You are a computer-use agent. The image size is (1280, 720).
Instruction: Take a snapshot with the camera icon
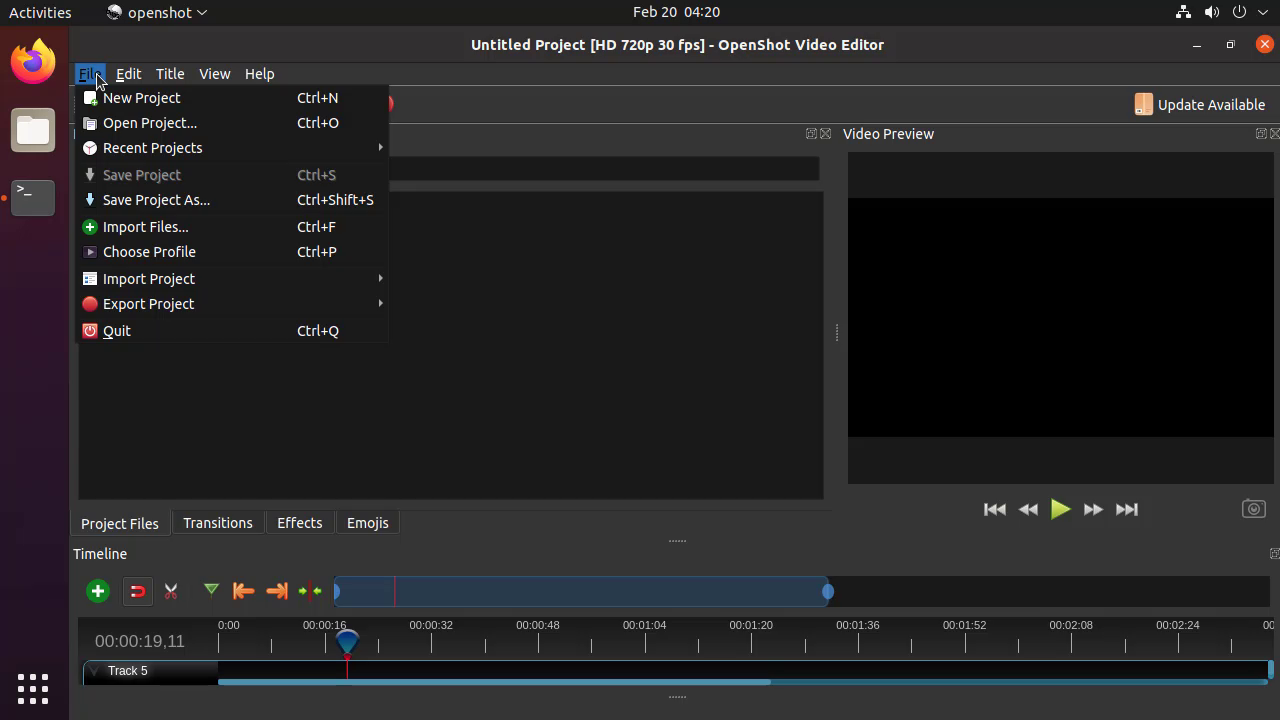coord(1253,509)
